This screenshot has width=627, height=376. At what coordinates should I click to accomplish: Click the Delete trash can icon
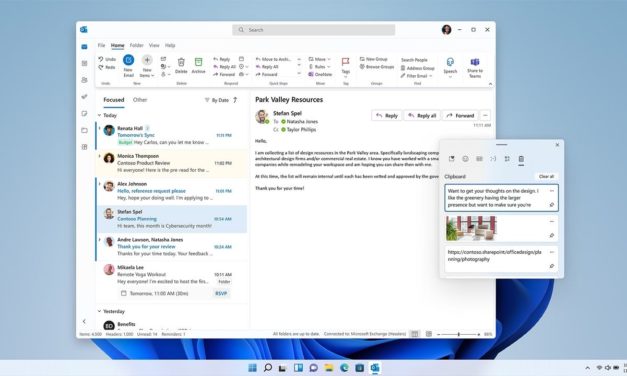181,62
